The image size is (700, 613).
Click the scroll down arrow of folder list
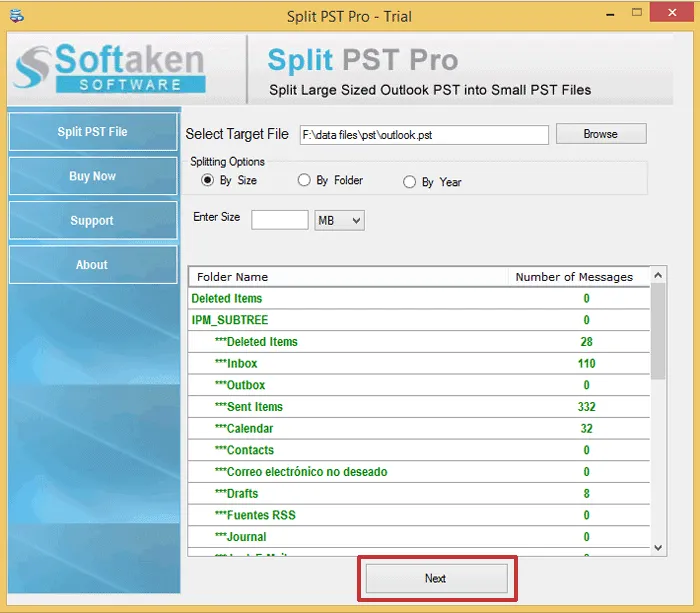658,547
